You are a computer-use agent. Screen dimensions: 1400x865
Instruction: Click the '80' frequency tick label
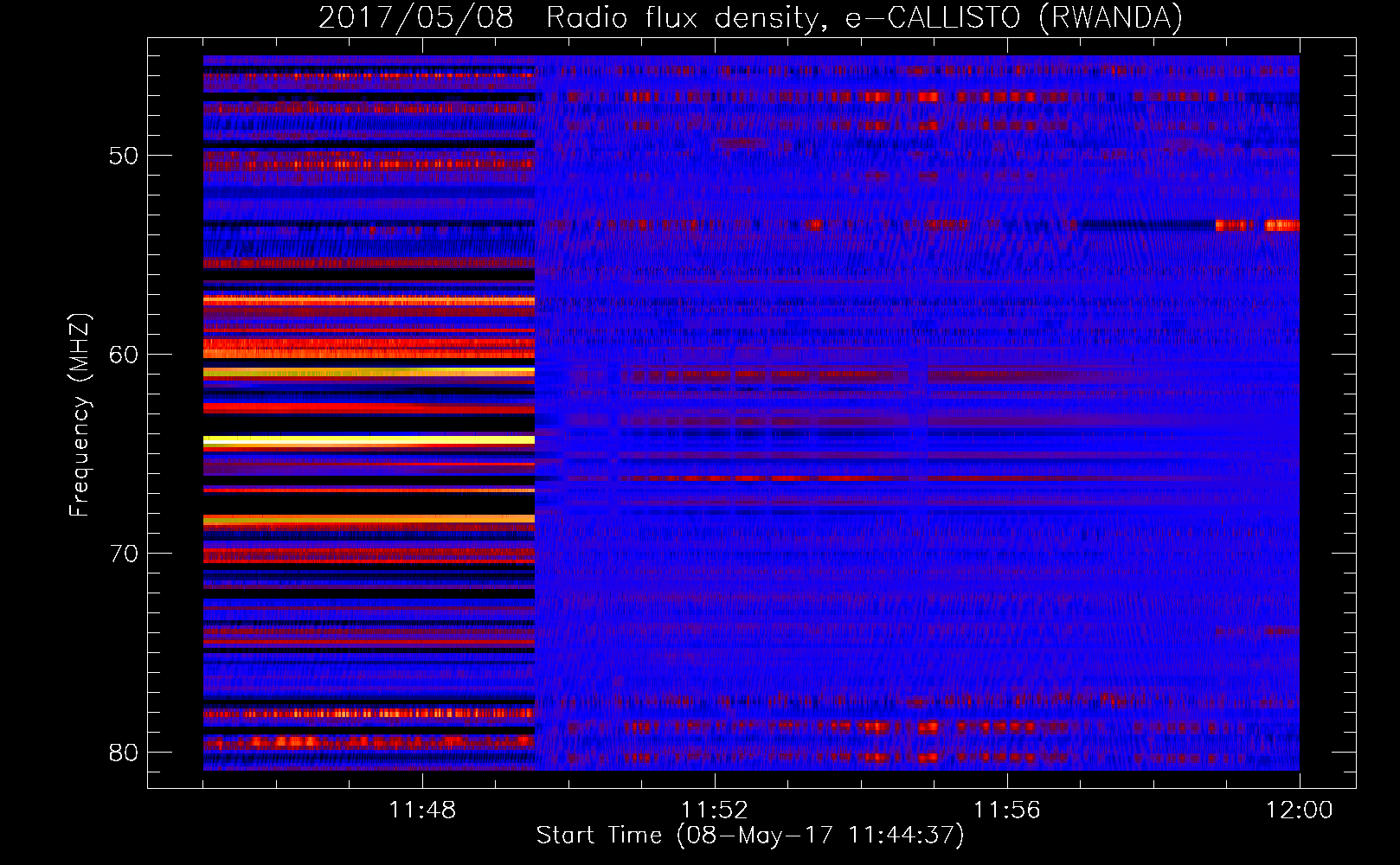(x=124, y=753)
